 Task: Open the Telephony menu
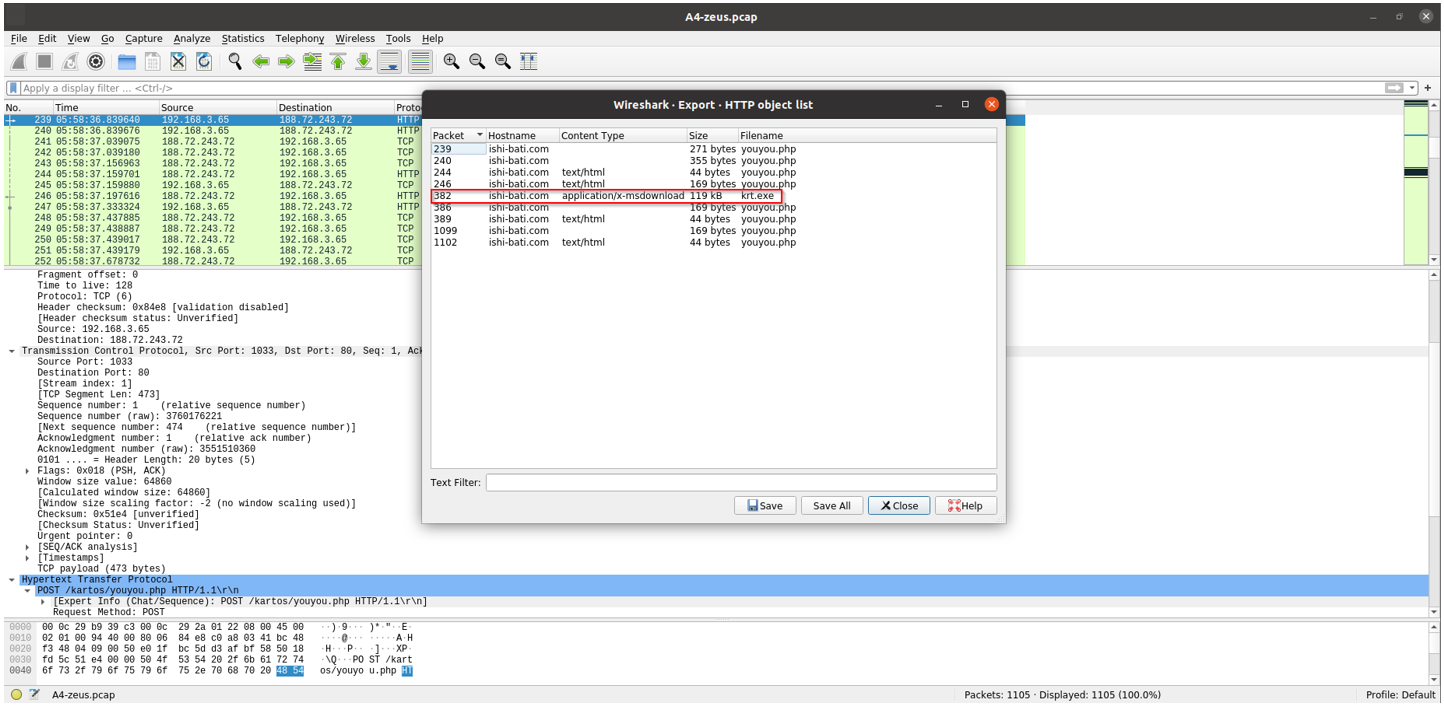pos(300,39)
